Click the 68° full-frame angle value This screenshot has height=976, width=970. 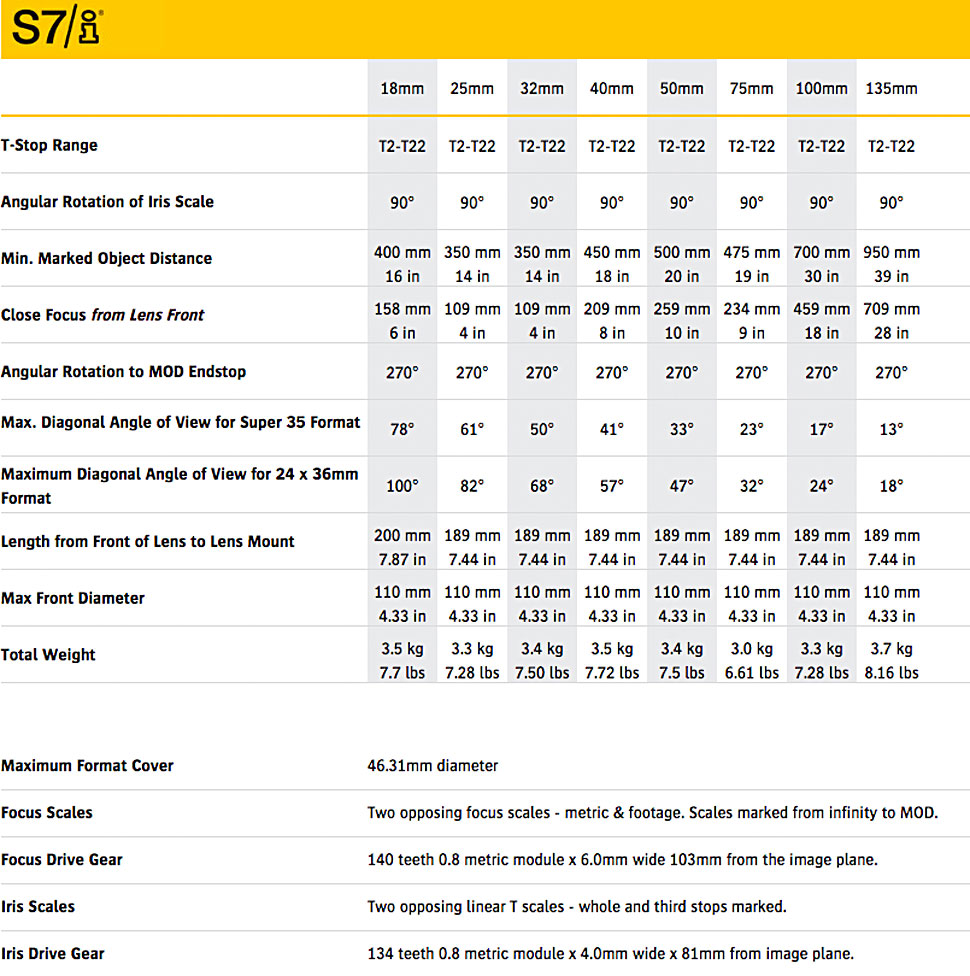coord(542,486)
